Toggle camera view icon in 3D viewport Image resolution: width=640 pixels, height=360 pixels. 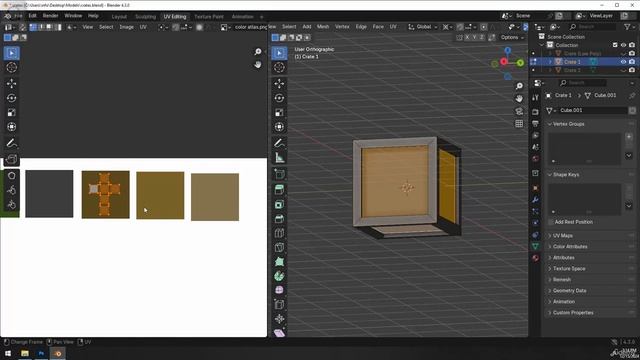[x=519, y=111]
